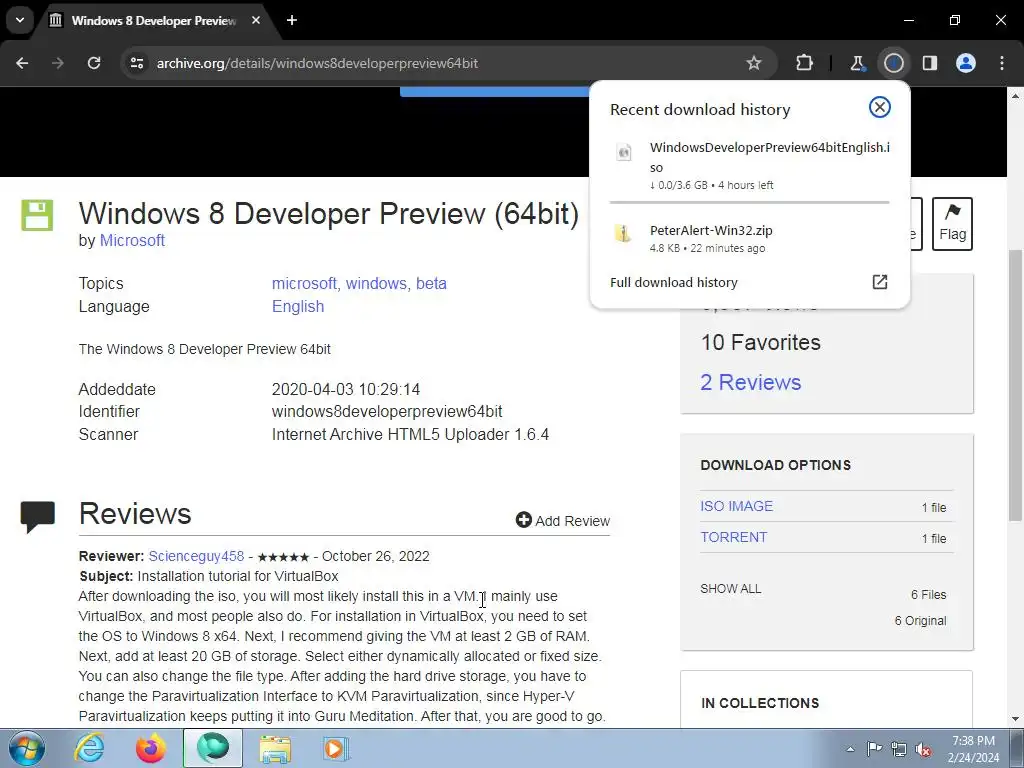Show hidden system tray icons
1024x768 pixels.
tap(850, 749)
